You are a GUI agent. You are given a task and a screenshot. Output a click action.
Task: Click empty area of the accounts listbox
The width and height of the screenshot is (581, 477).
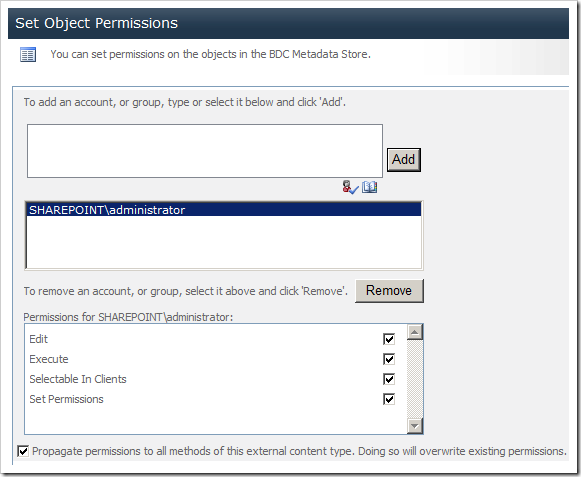(224, 242)
